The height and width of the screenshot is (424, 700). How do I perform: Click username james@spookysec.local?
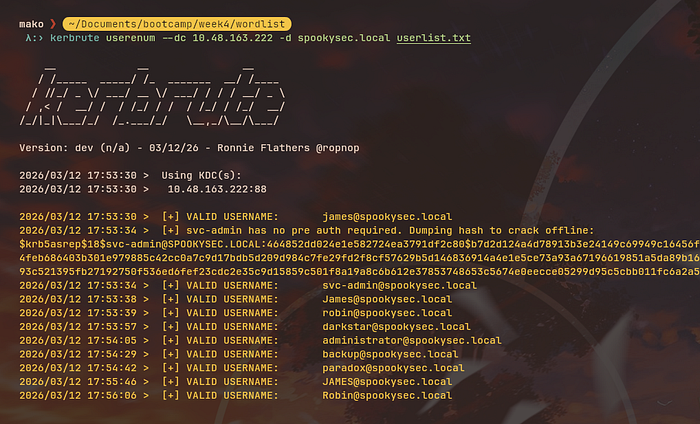coord(387,217)
